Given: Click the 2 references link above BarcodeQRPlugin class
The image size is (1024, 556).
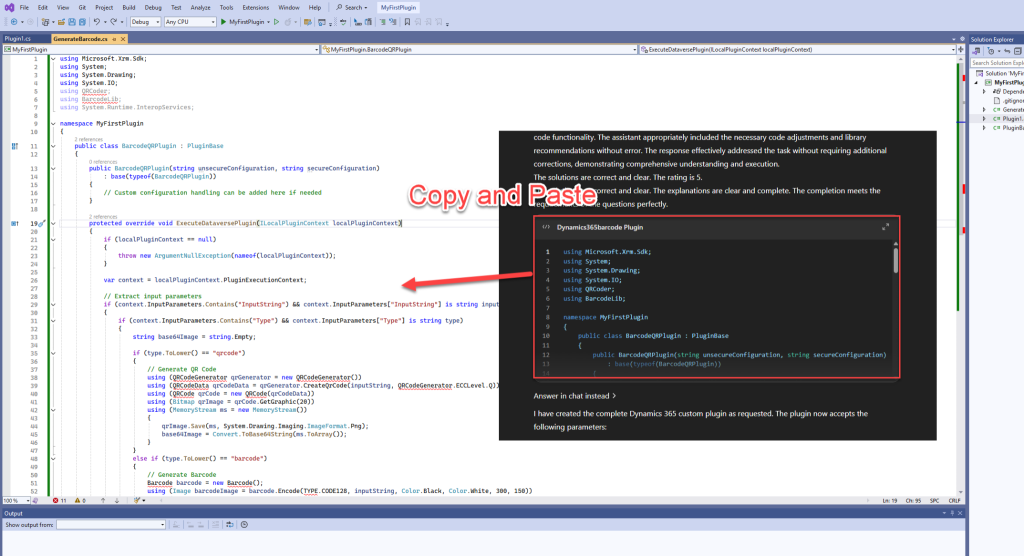Looking at the screenshot, I should point(89,139).
